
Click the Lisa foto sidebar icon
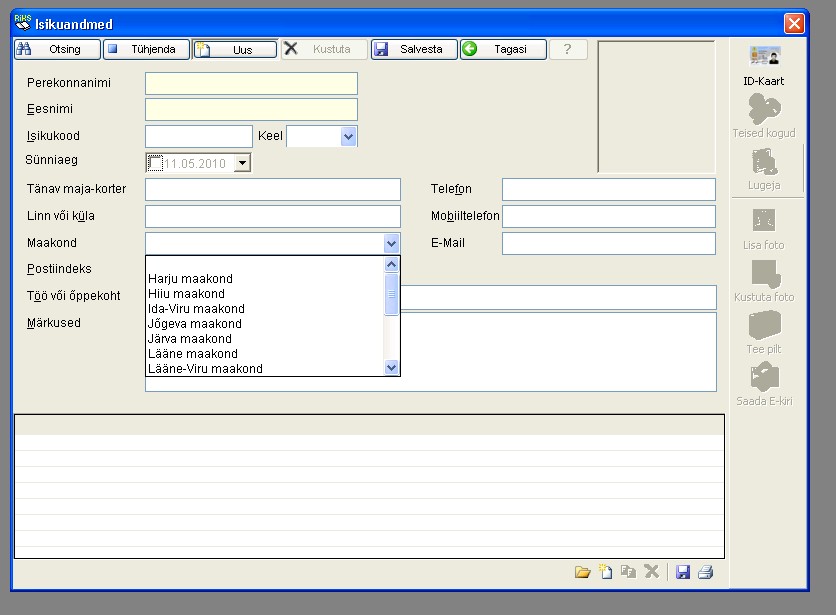(x=764, y=221)
